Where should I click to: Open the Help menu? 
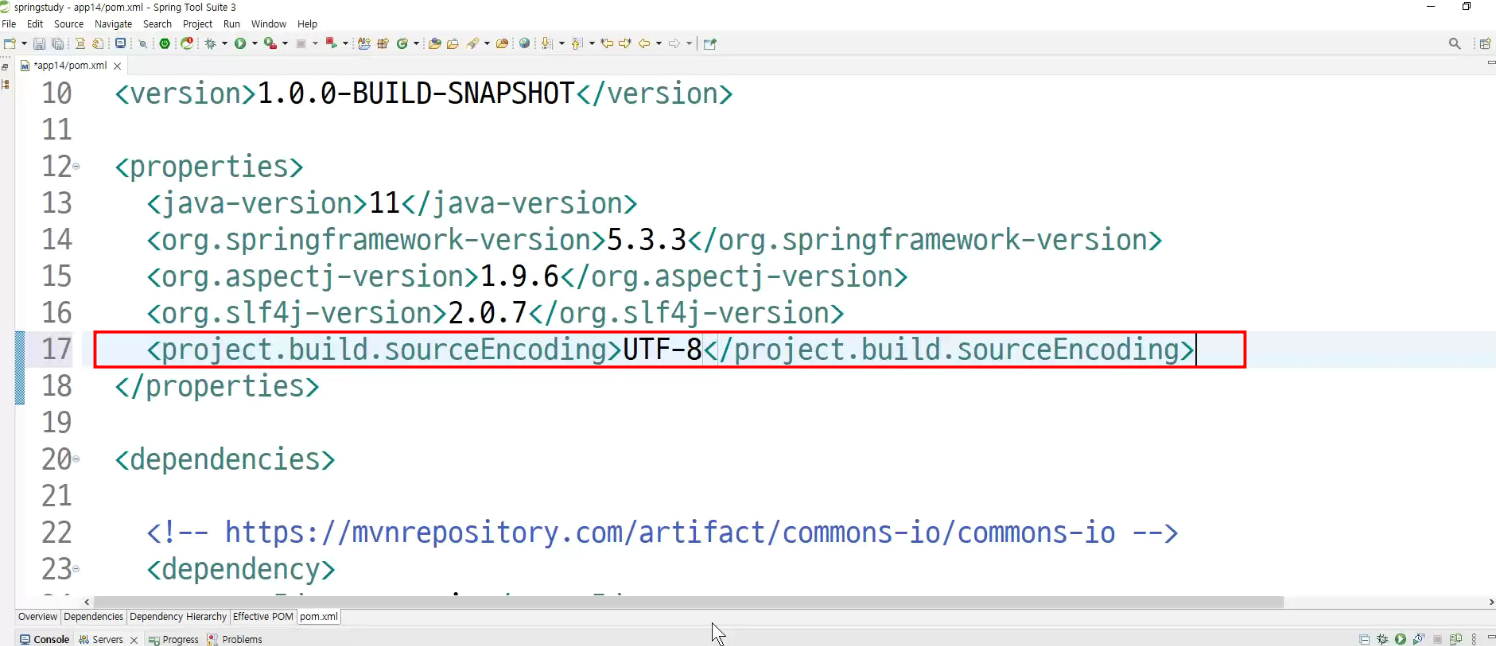click(307, 24)
